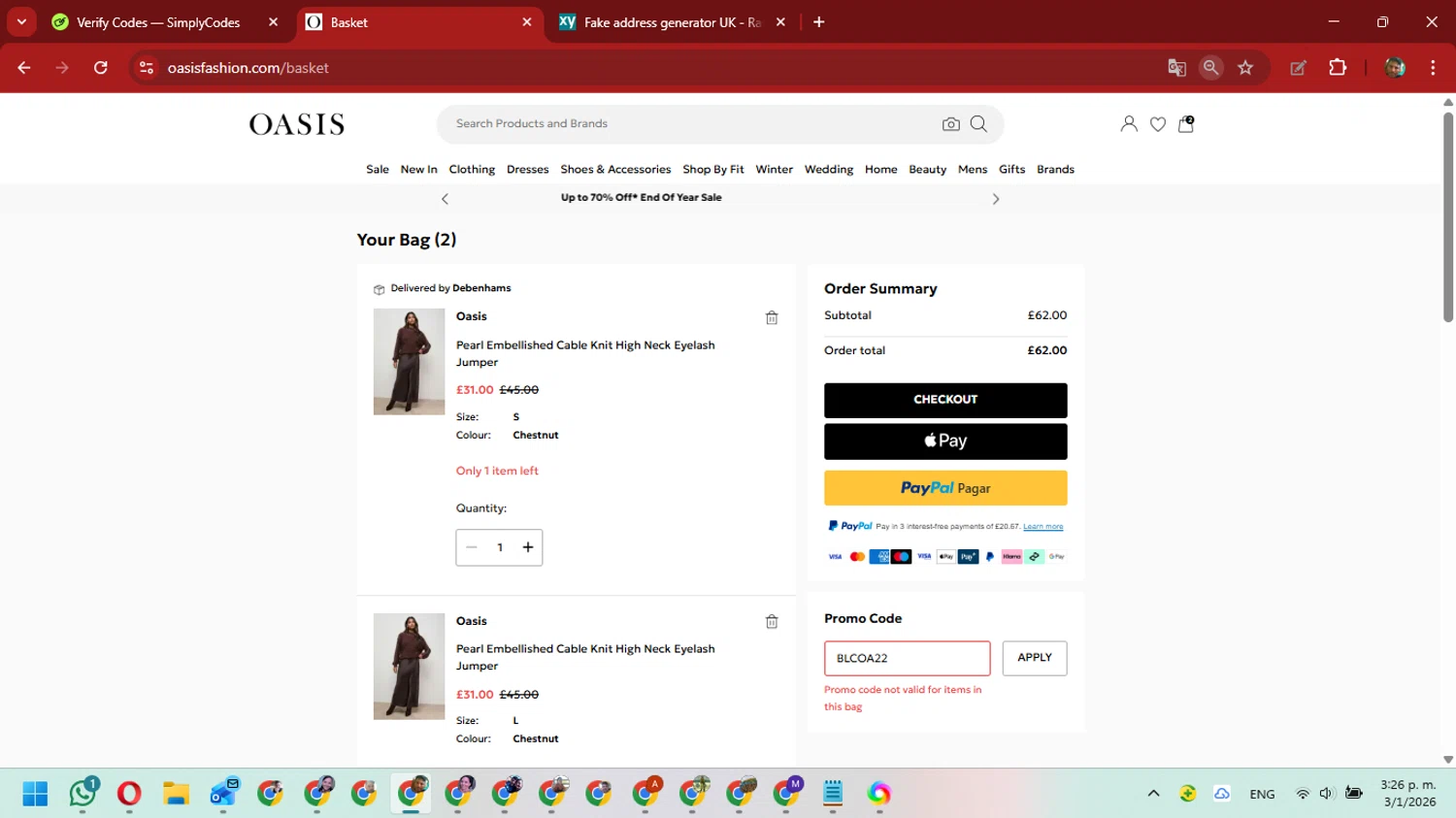Screen dimensions: 1456x818
Task: Open the Chrome profile avatar
Action: [x=1395, y=68]
